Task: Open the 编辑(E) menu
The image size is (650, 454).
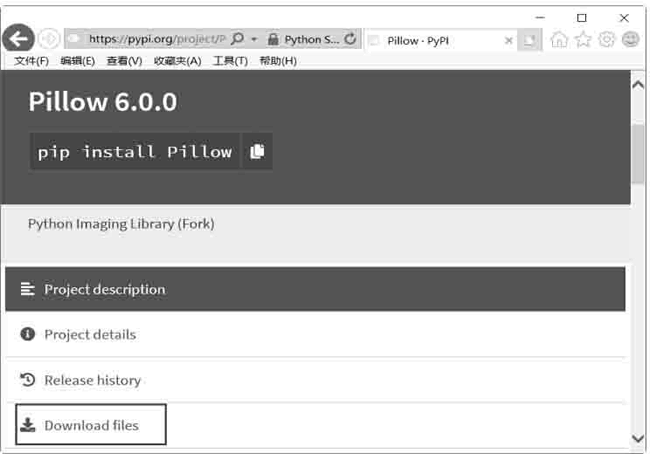Action: click(x=78, y=61)
